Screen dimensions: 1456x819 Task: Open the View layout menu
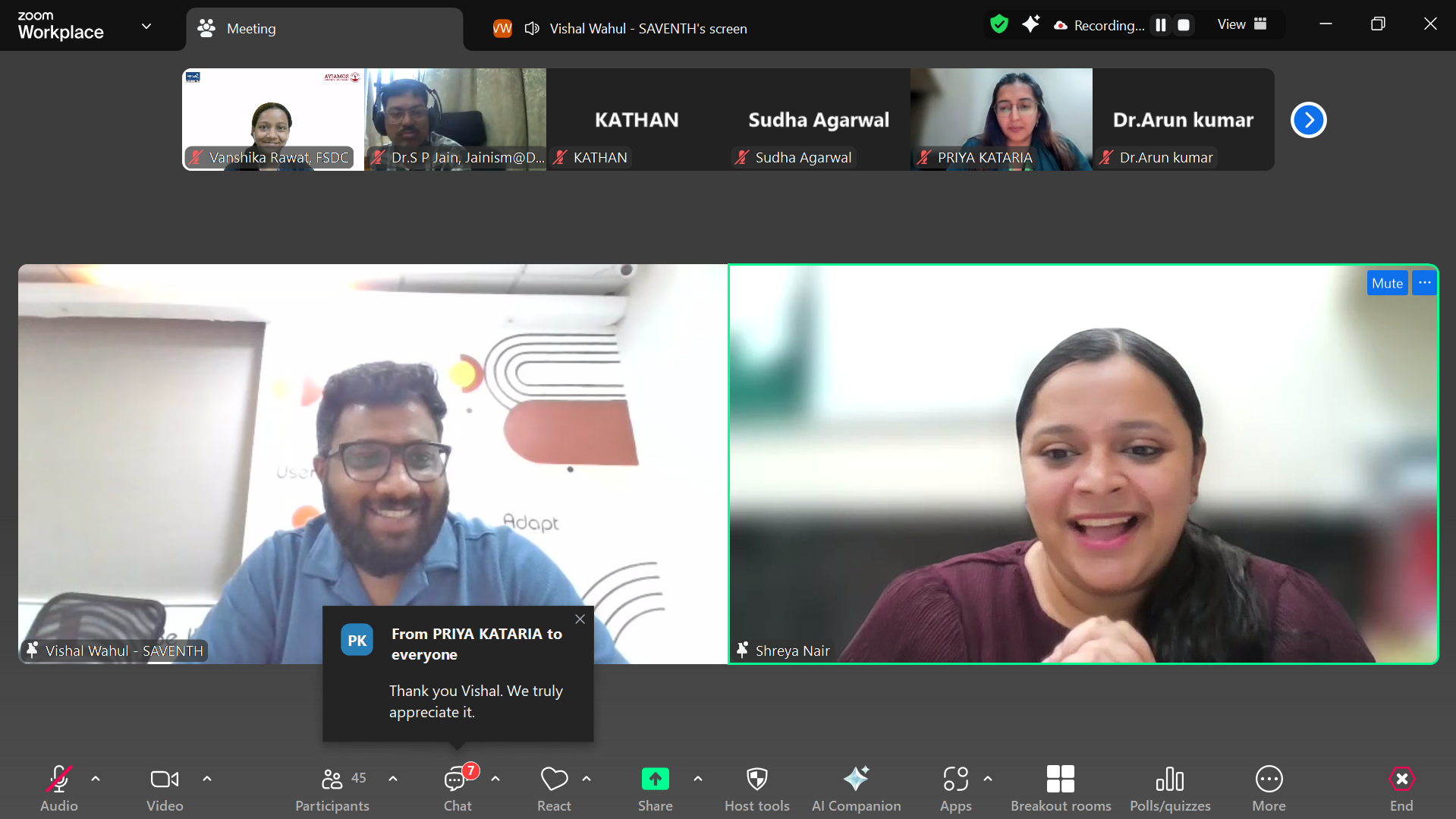1241,24
